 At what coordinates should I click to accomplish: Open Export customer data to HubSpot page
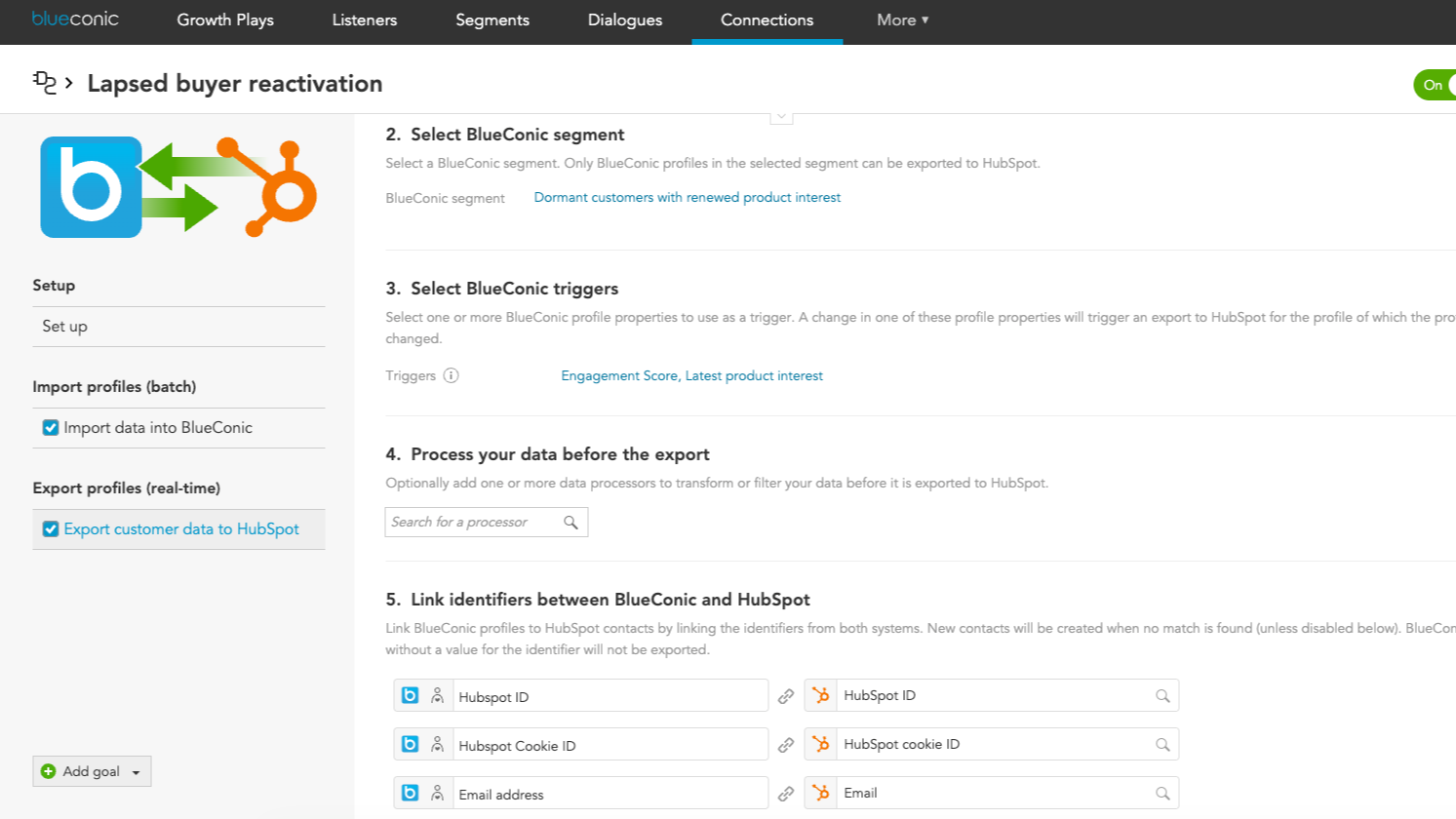point(181,528)
